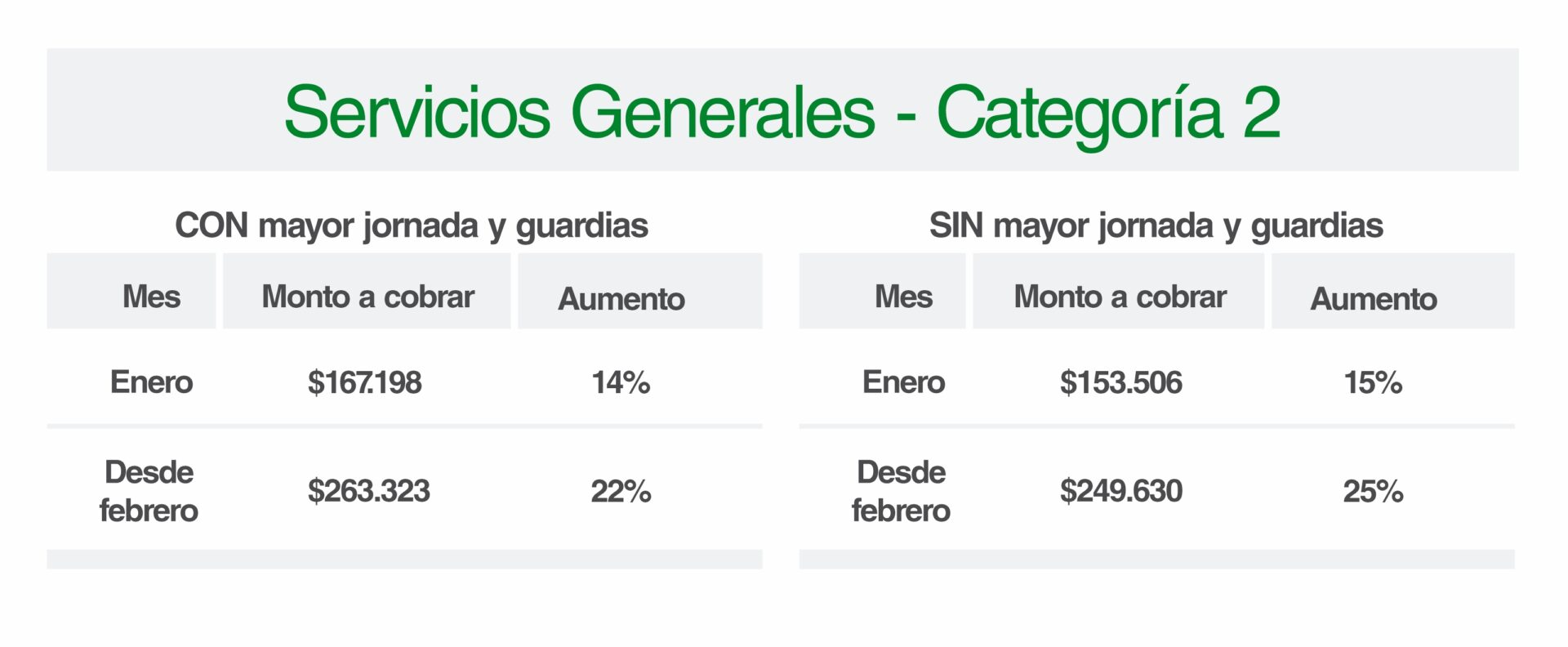
Task: Select the 25% increase value
Action: click(1373, 491)
